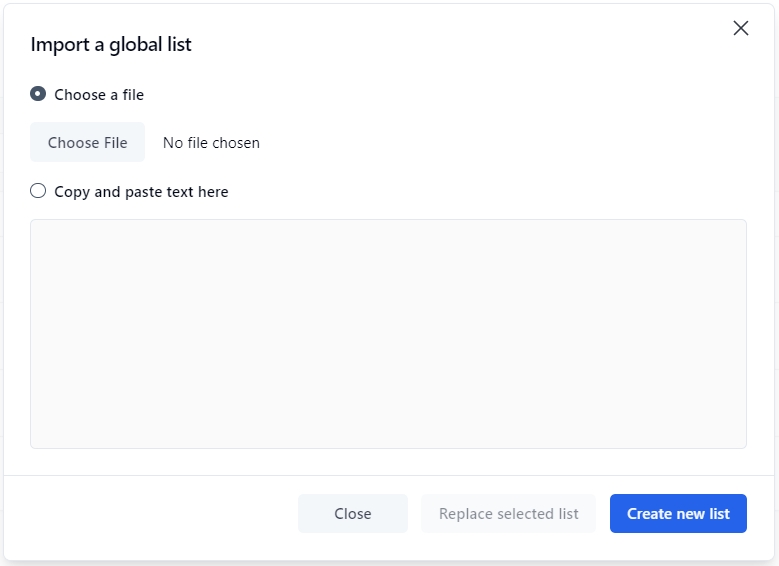
Task: Focus the empty gray text box
Action: click(388, 334)
